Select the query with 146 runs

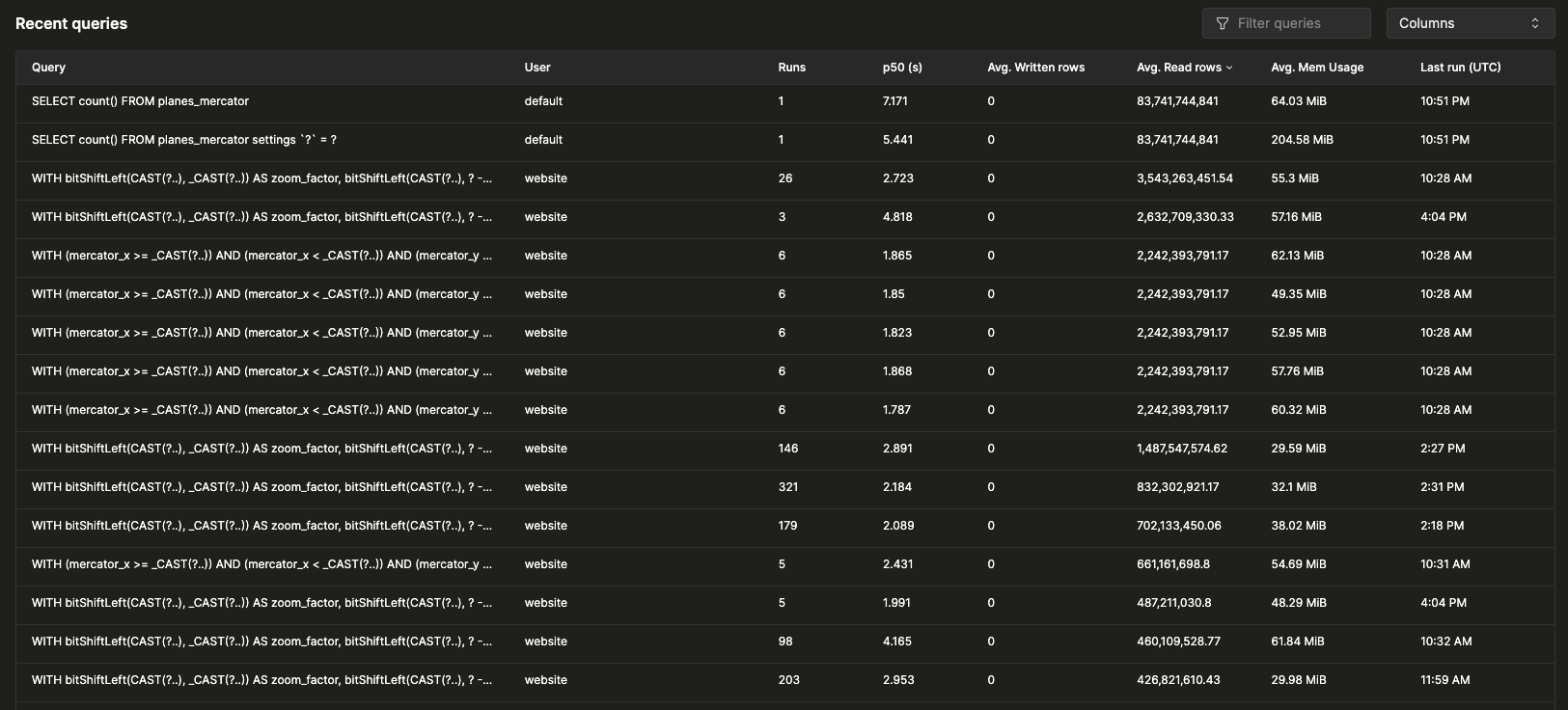pos(261,449)
